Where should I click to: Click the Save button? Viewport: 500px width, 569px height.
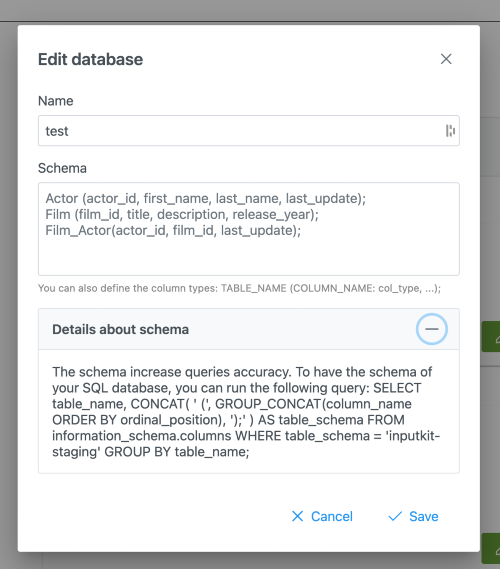pyautogui.click(x=413, y=516)
